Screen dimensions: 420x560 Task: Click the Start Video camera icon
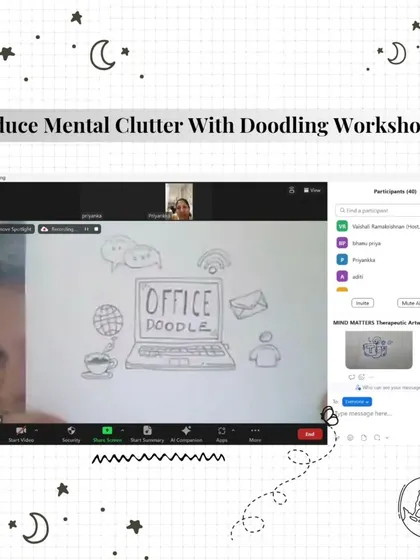click(x=21, y=430)
